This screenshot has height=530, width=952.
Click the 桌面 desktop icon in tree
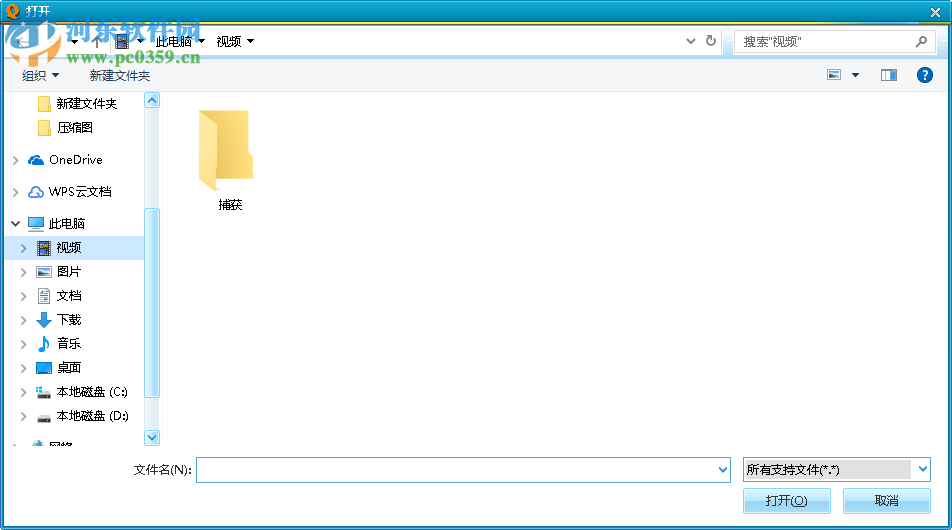tap(44, 368)
